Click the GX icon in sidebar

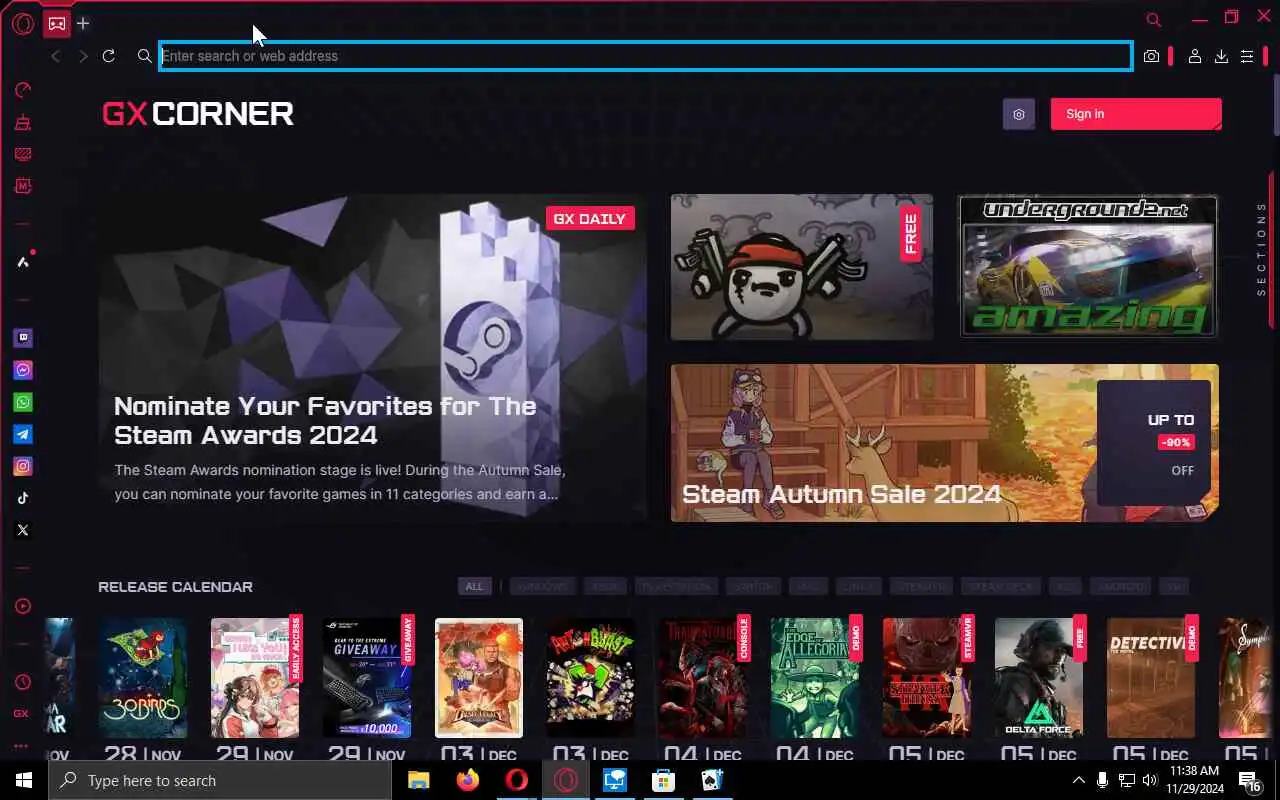coord(21,714)
